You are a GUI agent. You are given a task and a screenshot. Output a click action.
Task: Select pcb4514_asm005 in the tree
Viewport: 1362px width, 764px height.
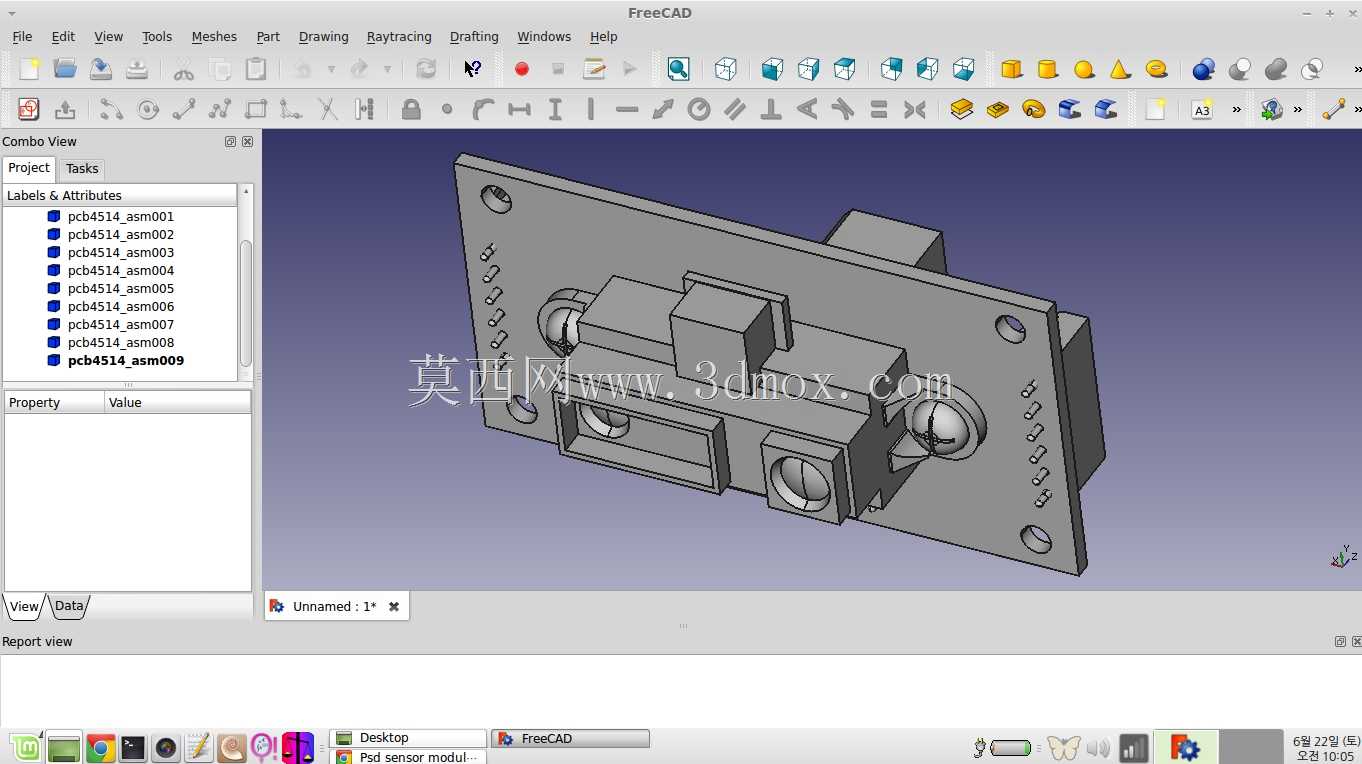121,288
